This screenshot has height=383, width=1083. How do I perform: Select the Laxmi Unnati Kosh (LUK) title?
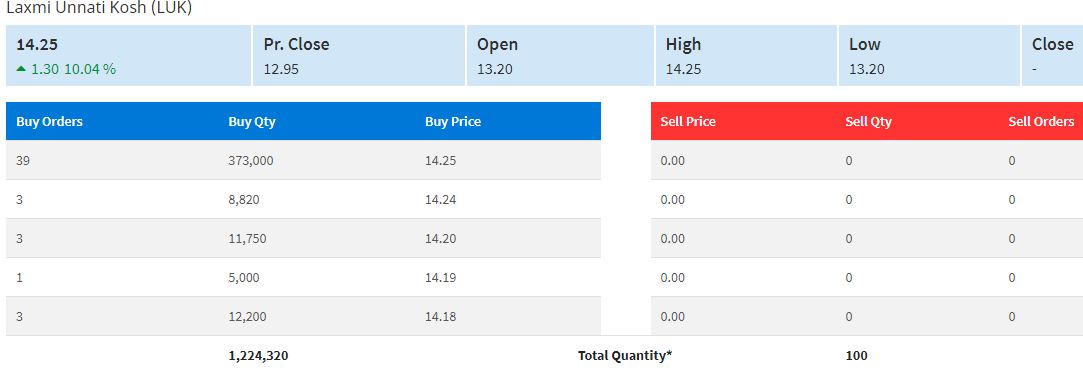pos(99,8)
